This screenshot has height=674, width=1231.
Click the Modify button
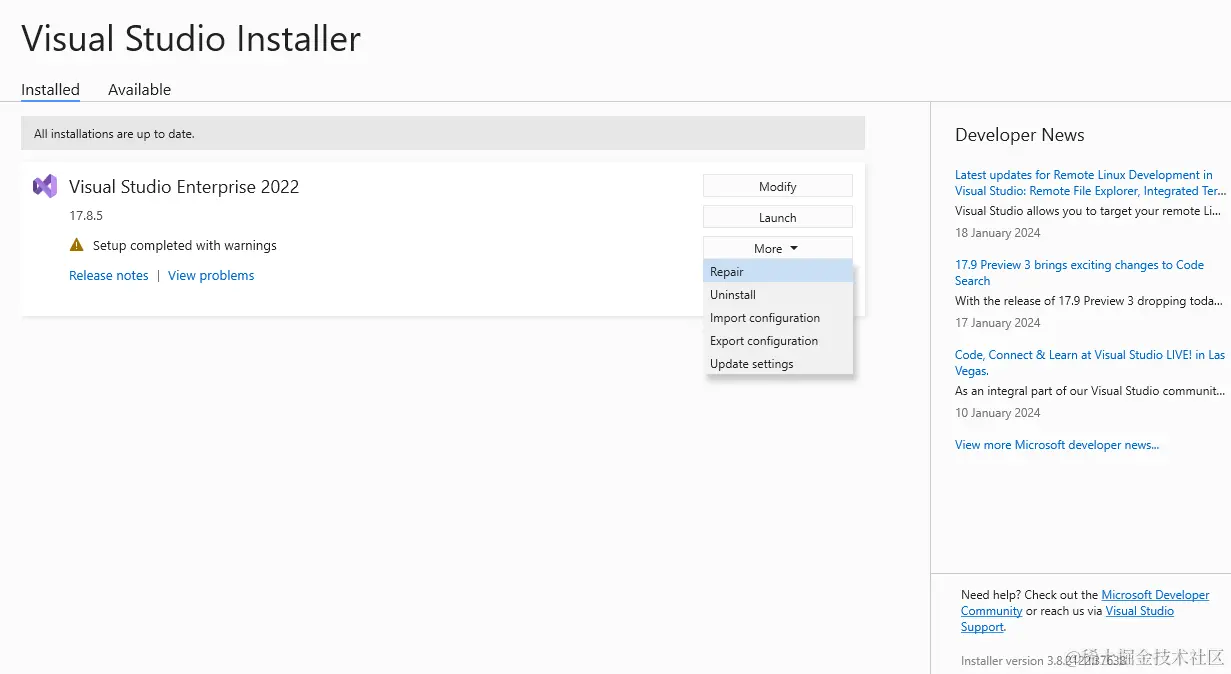coord(777,186)
